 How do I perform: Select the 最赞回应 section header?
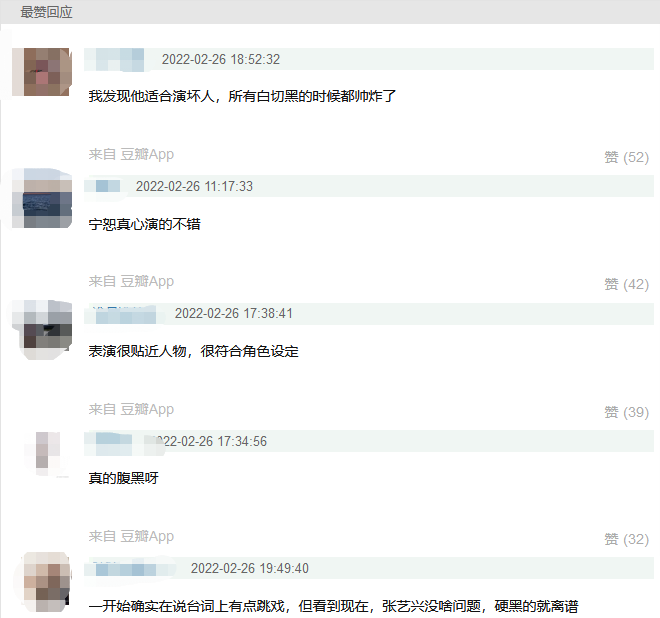pos(46,12)
